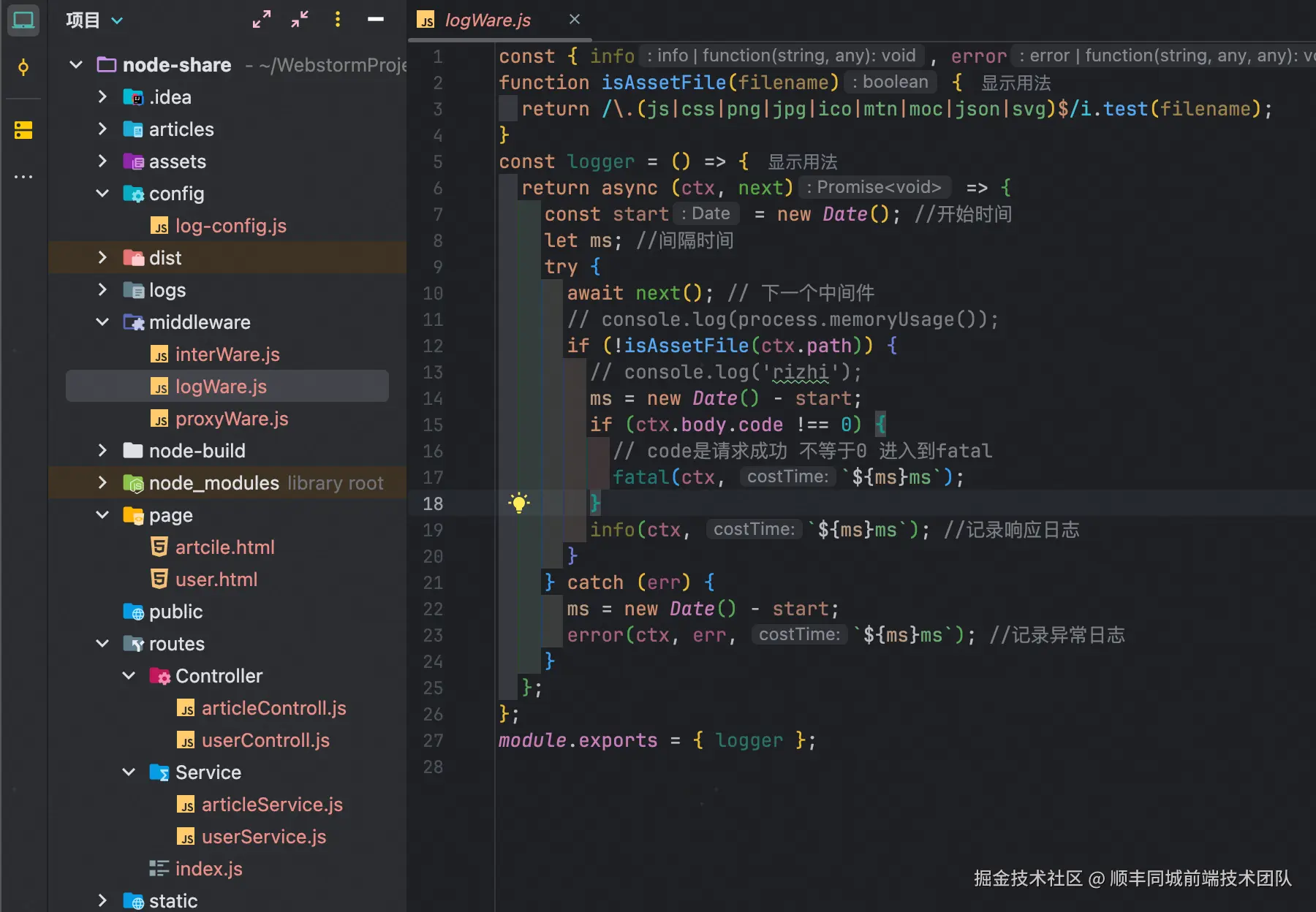Click the logs folder icon
The image size is (1316, 912).
point(133,290)
